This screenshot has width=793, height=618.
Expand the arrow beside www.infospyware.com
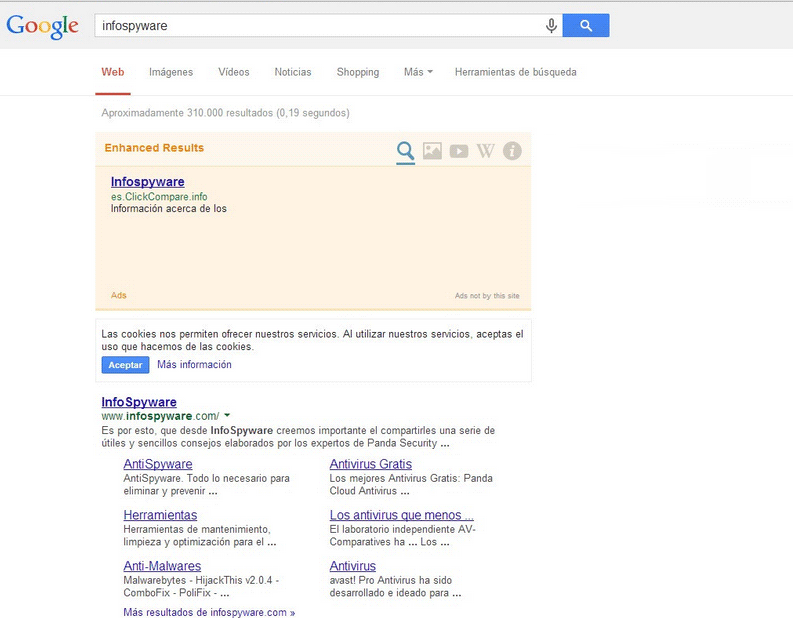[227, 415]
